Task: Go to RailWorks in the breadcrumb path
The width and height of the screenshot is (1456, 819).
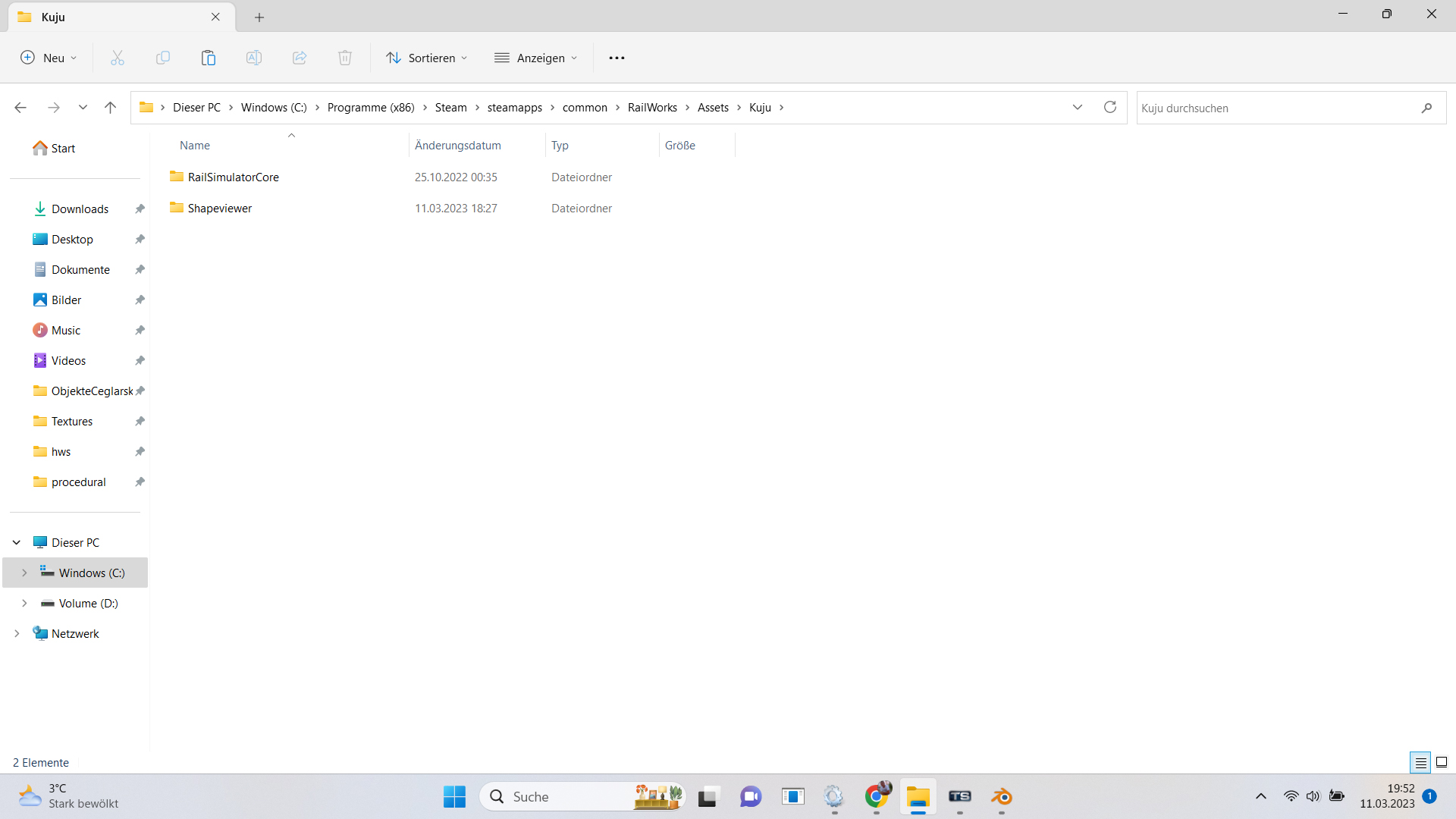Action: (x=652, y=108)
